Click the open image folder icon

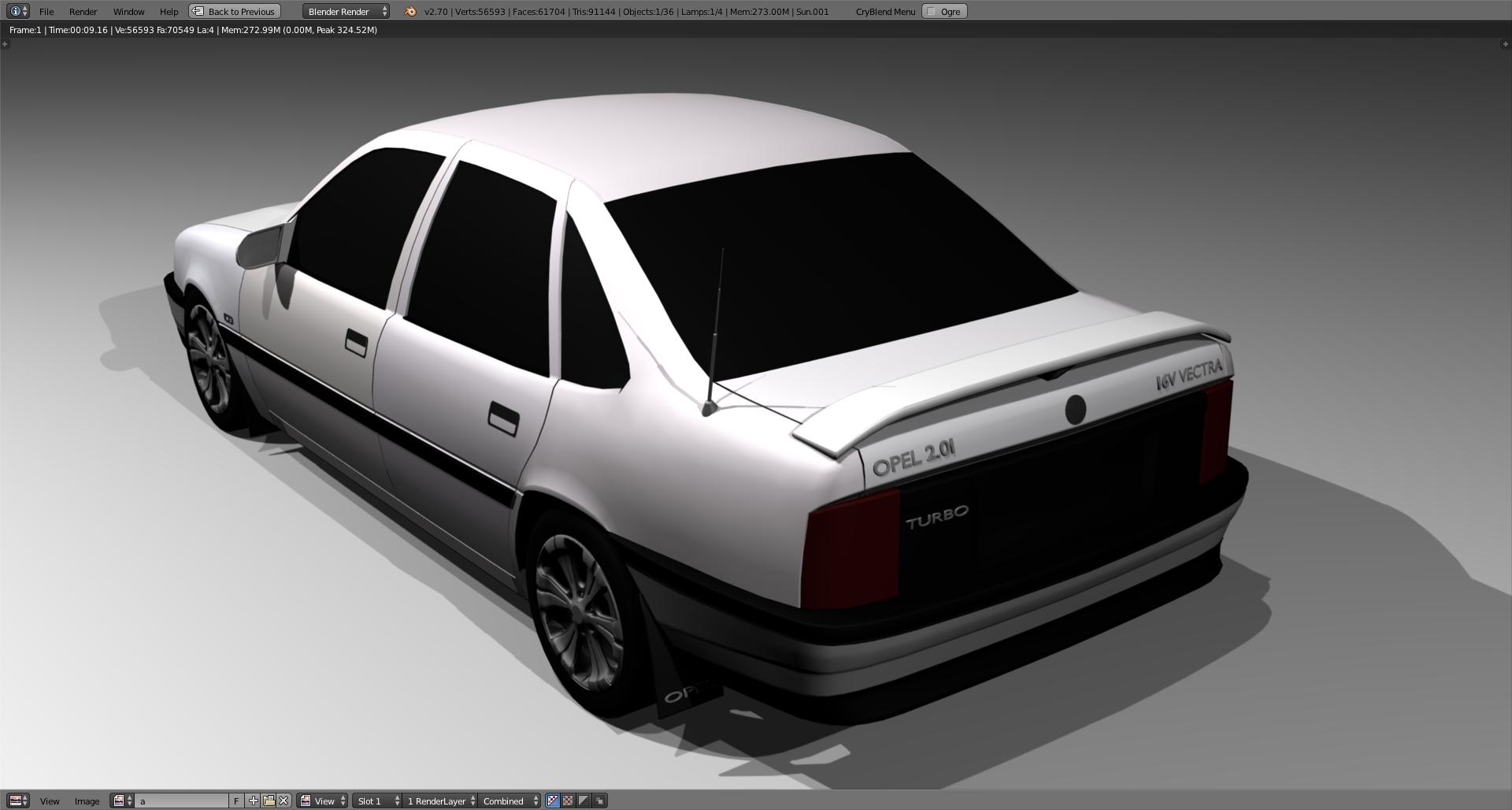click(269, 801)
